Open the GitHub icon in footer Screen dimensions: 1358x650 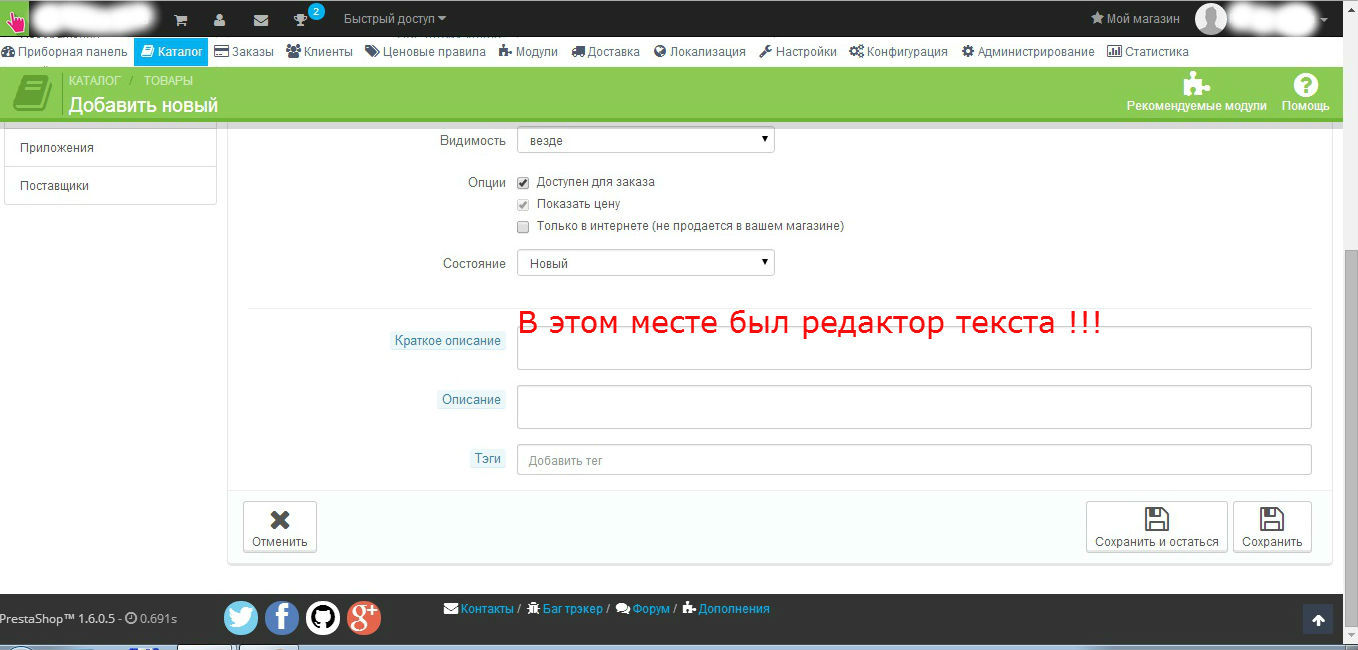click(x=323, y=617)
